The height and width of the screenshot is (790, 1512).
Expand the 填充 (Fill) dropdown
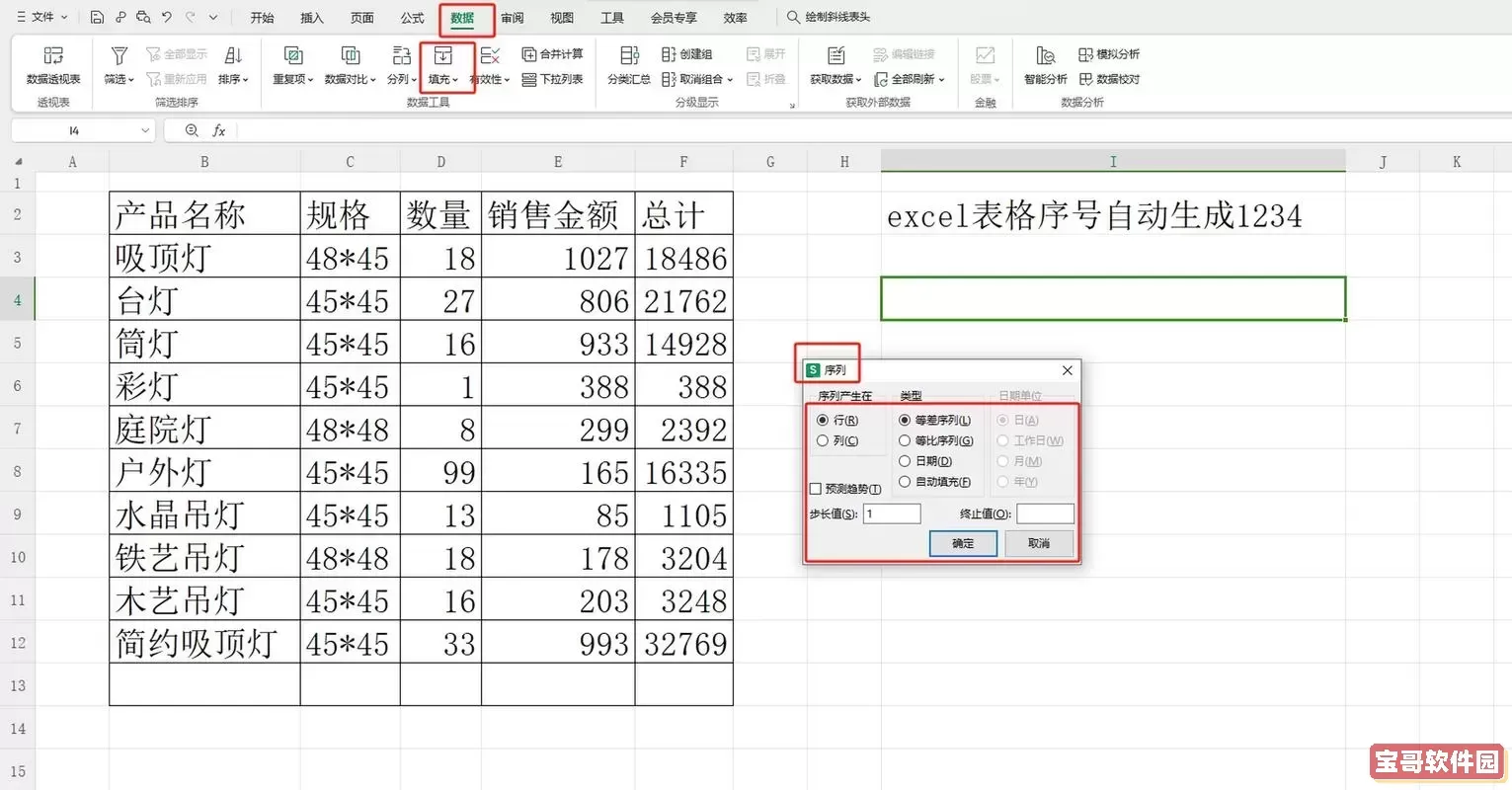click(x=443, y=79)
